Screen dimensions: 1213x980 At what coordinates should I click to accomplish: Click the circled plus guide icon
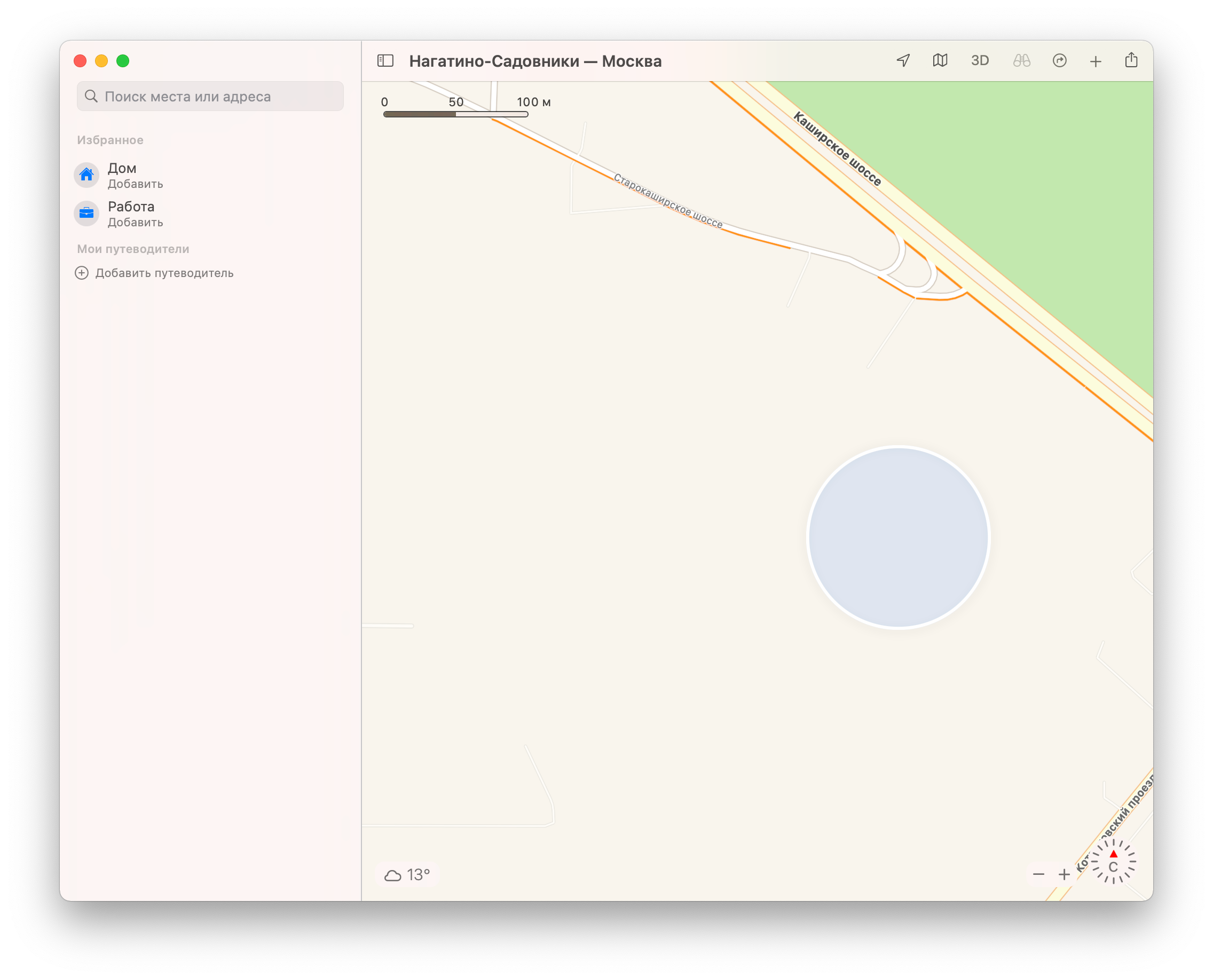(x=81, y=273)
